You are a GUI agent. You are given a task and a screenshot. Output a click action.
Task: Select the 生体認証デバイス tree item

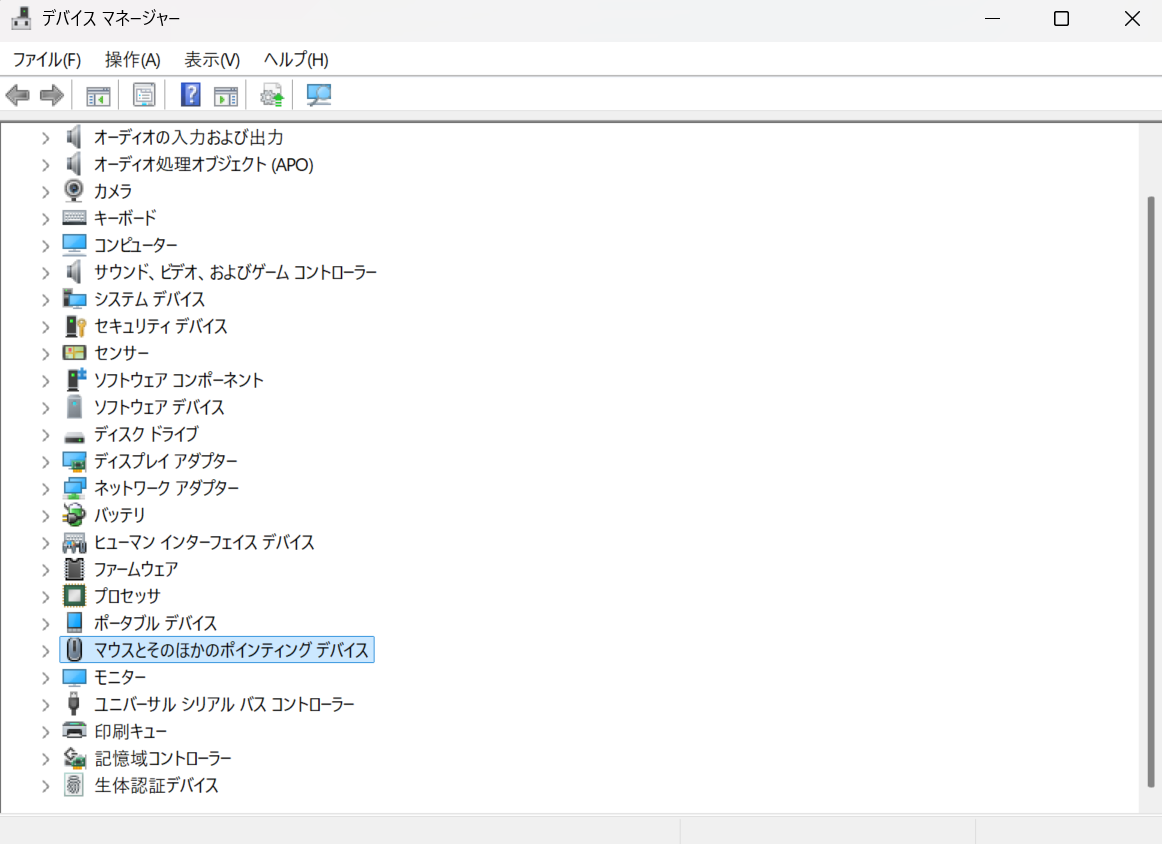[156, 785]
